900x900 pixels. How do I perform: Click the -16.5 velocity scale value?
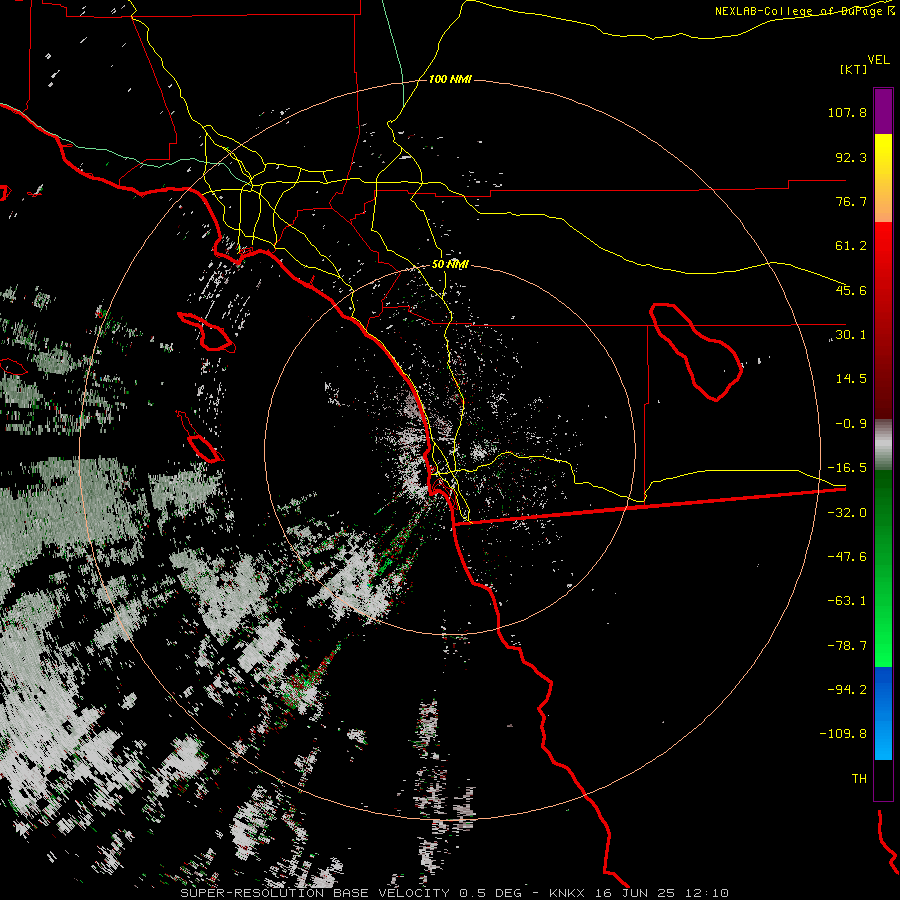847,468
